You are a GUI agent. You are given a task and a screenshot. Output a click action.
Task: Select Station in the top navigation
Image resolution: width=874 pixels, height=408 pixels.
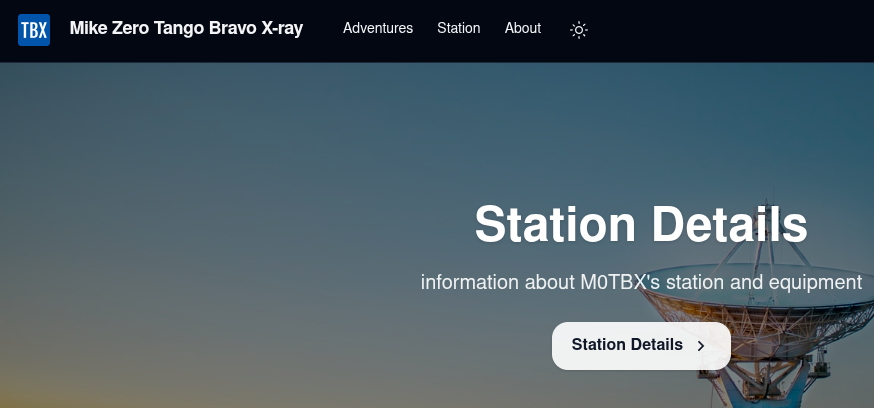[x=458, y=28]
